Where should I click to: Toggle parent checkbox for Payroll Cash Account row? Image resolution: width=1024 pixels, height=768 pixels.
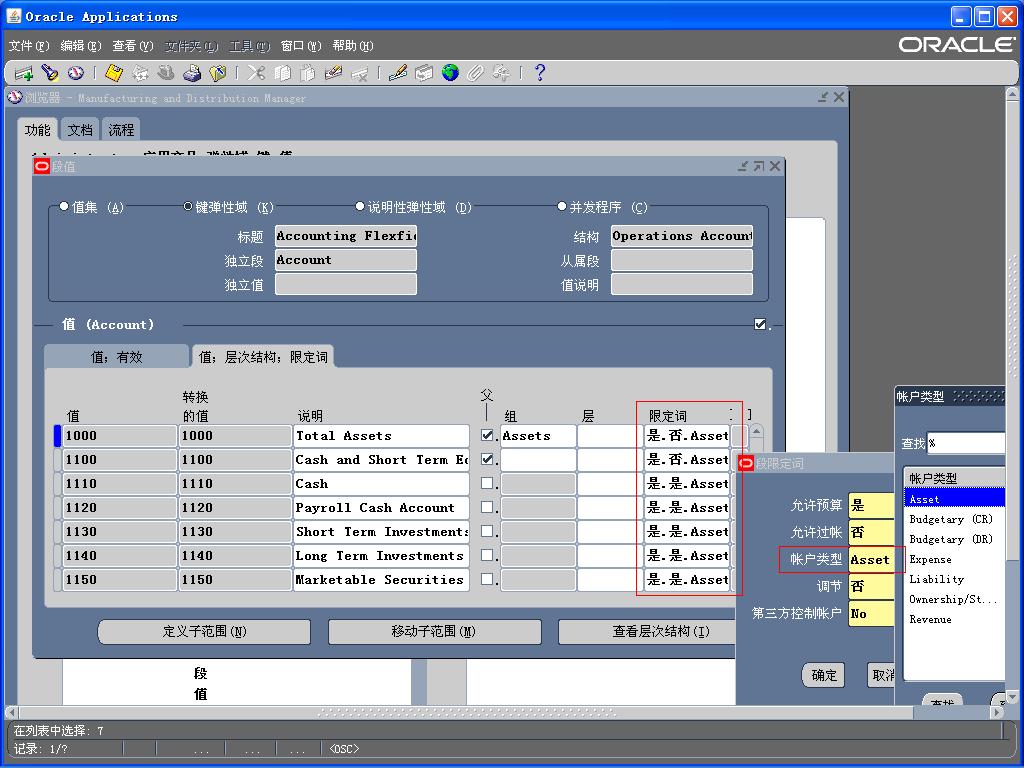tap(487, 507)
